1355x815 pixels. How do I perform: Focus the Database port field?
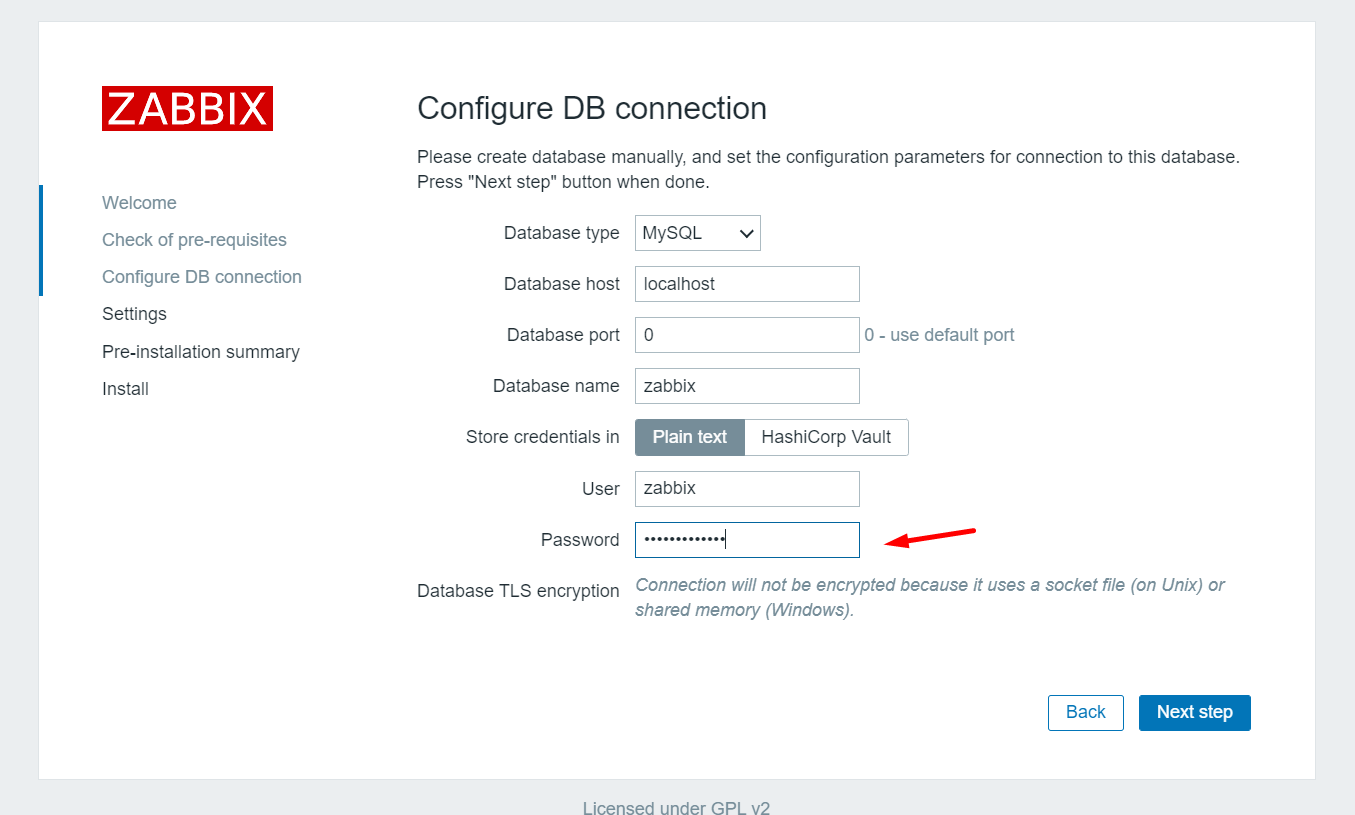tap(747, 335)
